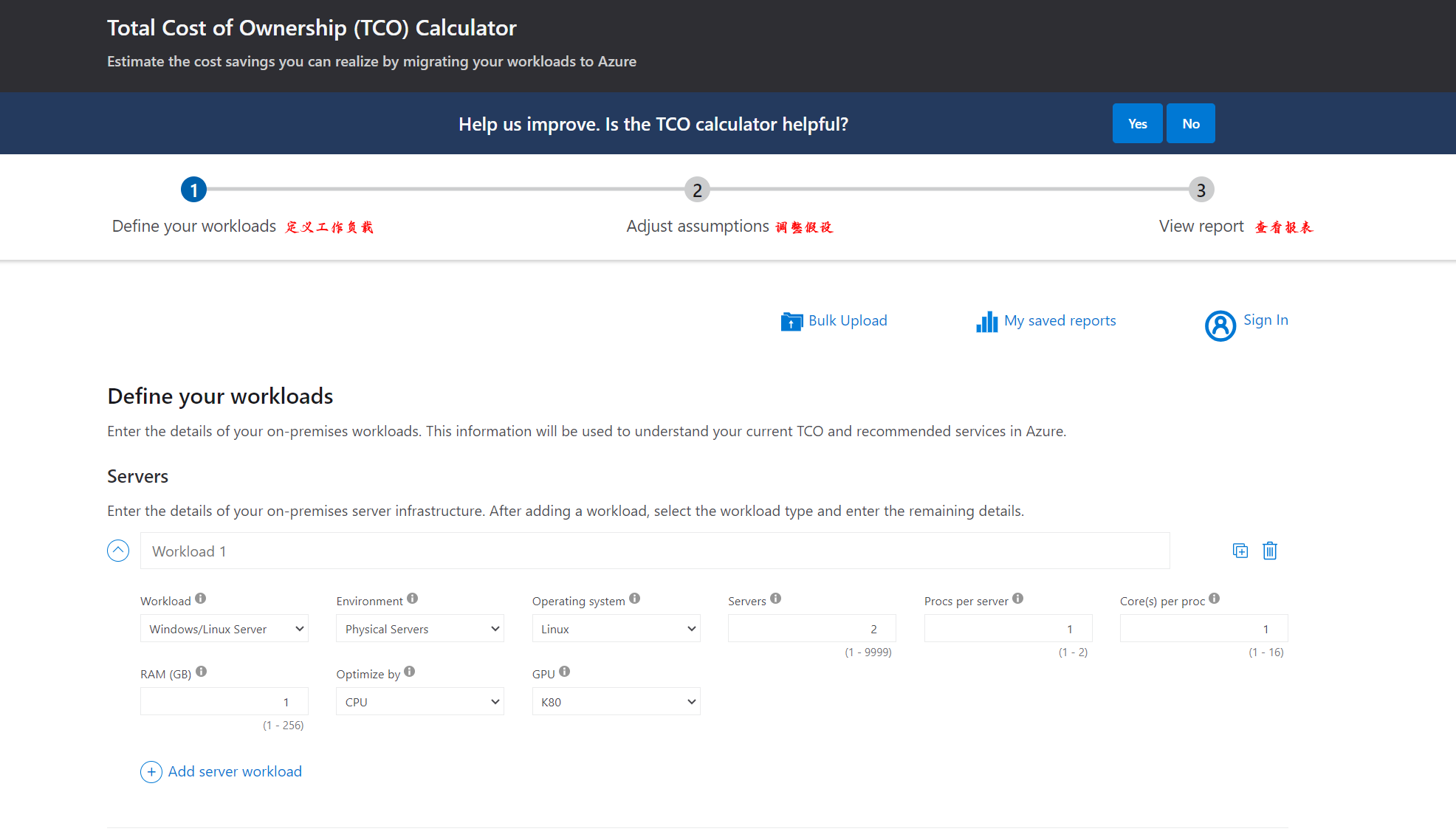This screenshot has width=1456, height=837.
Task: Click the Bulk Upload folder icon
Action: click(x=791, y=322)
